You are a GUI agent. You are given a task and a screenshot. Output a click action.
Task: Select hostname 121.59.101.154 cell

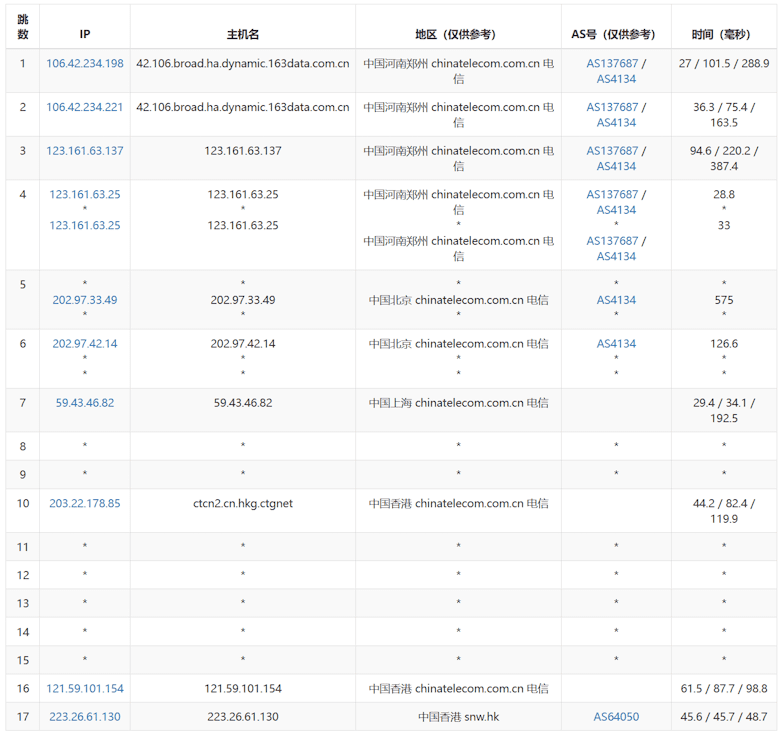coord(243,689)
